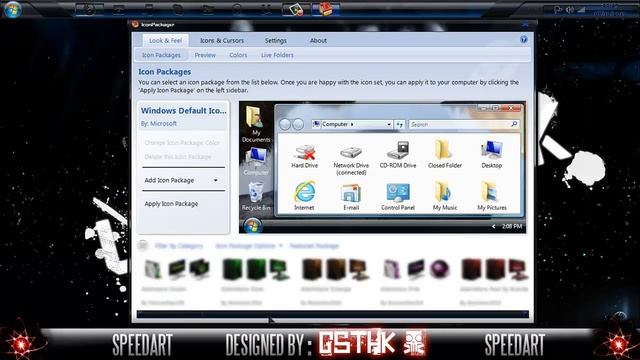This screenshot has height=360, width=640.
Task: Select the E-mail preview icon
Action: (x=351, y=193)
